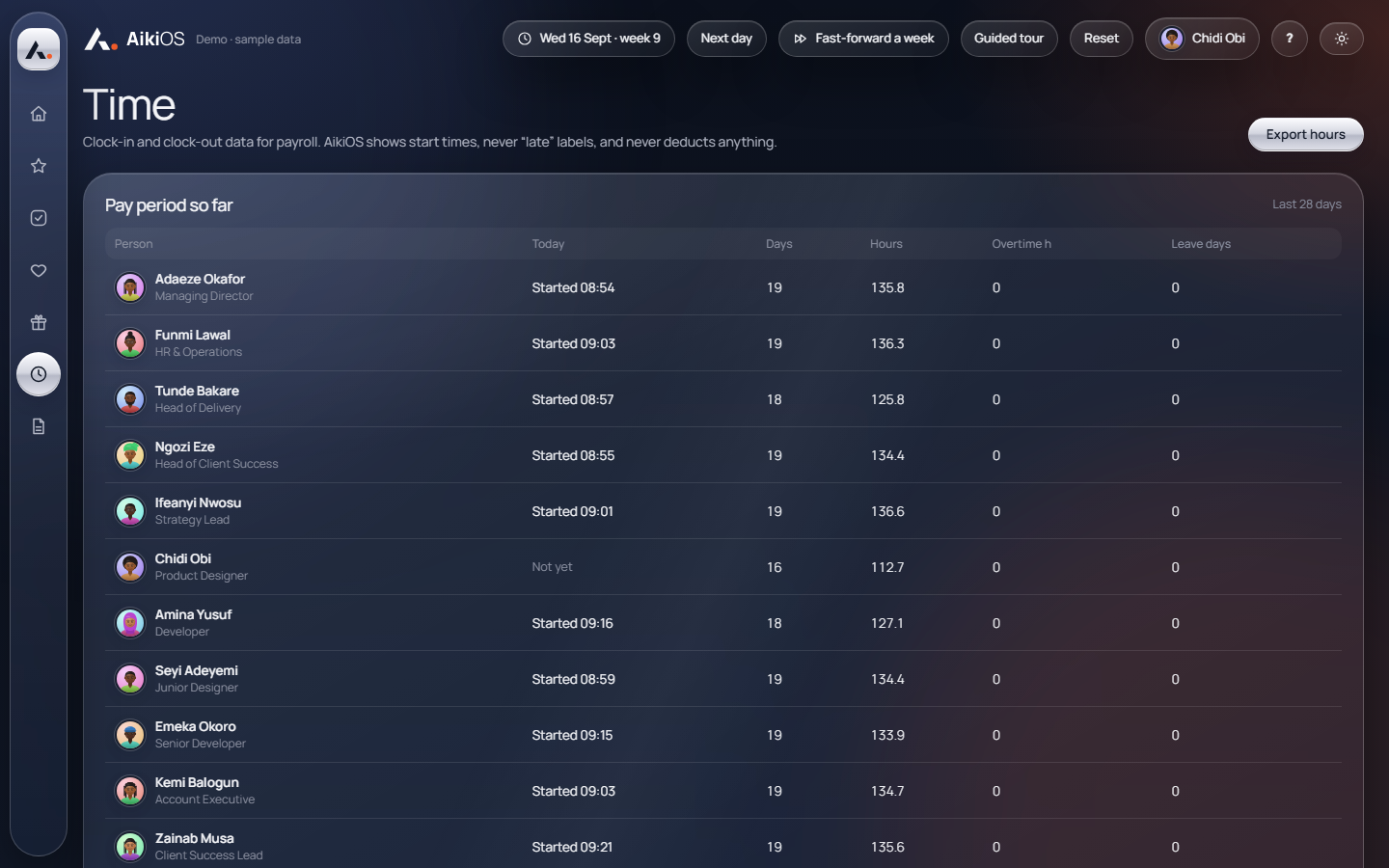Click 'Not yet' in Chidi Obi's row
The width and height of the screenshot is (1389, 868).
click(552, 567)
